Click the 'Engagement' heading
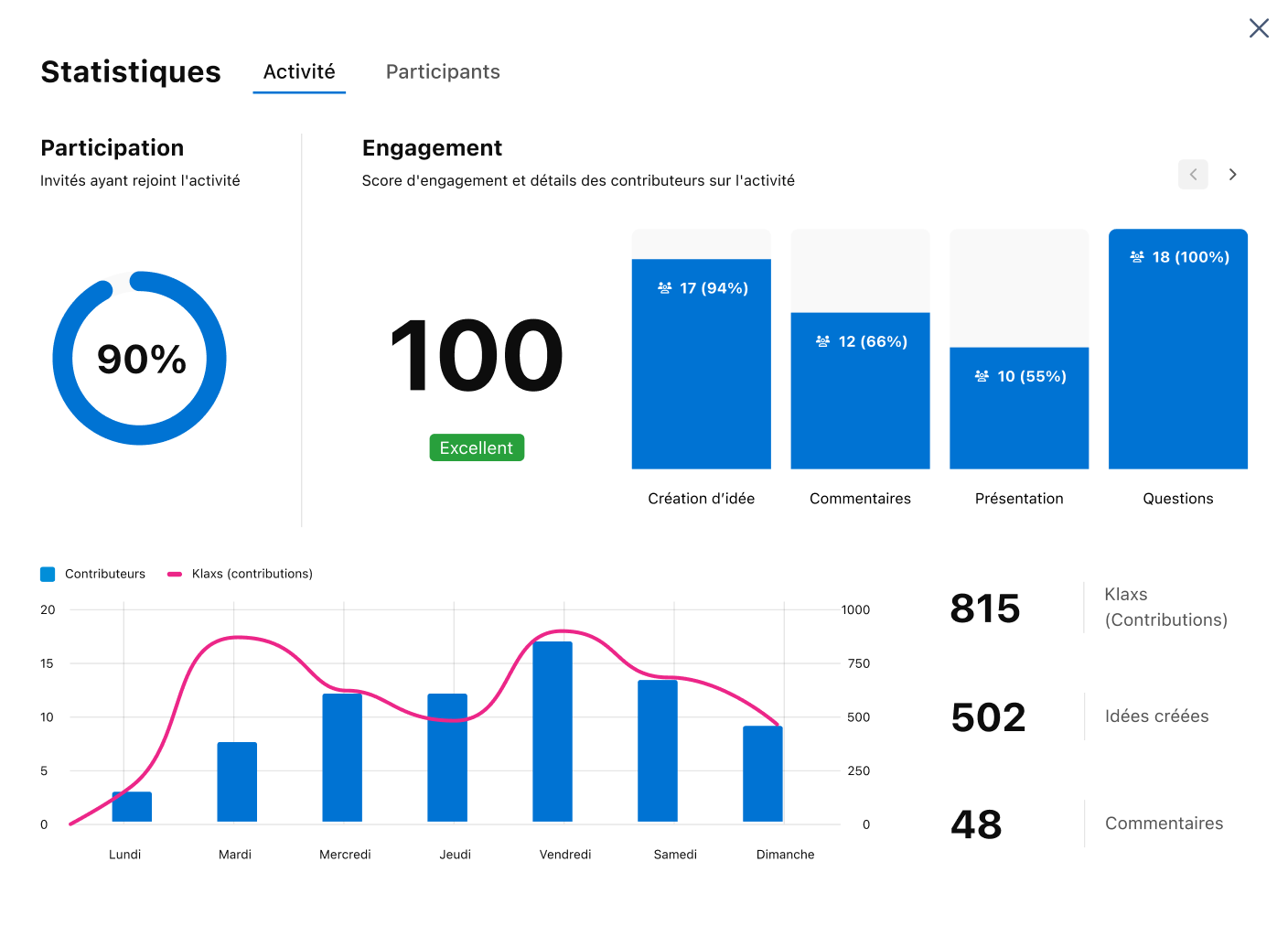Screen dimensions: 1288x937 pyautogui.click(x=432, y=148)
